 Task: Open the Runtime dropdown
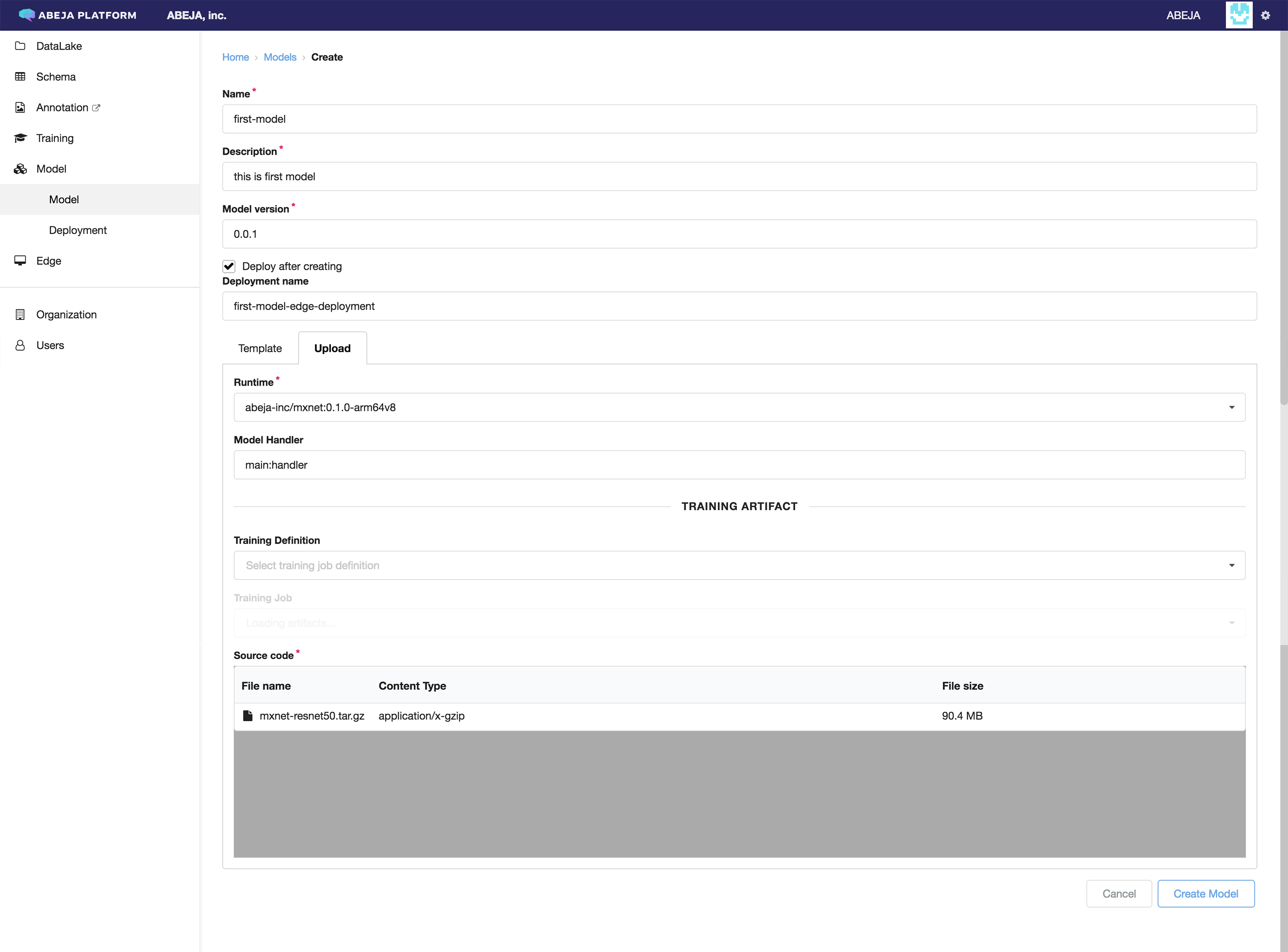pos(739,408)
